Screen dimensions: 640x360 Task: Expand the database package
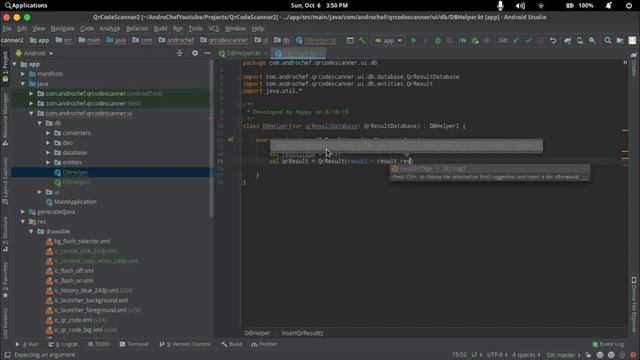[48, 152]
